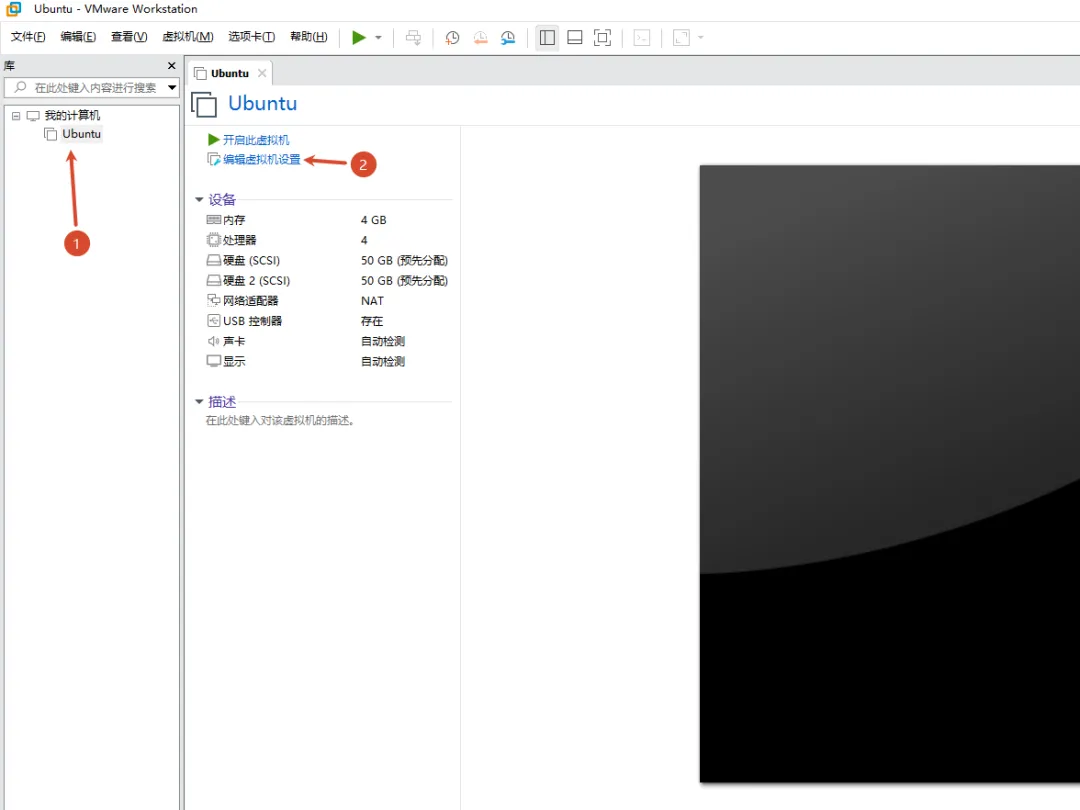This screenshot has height=810, width=1080.
Task: Click the memory chip icon beside 内存
Action: [x=214, y=220]
